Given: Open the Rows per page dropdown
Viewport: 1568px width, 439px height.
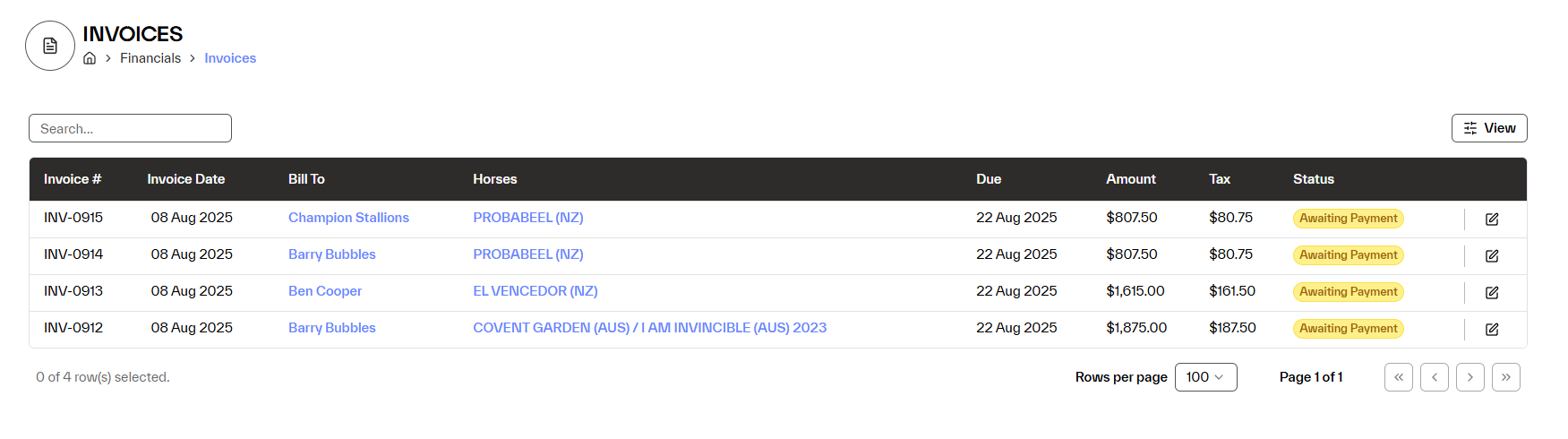Looking at the screenshot, I should point(1205,377).
